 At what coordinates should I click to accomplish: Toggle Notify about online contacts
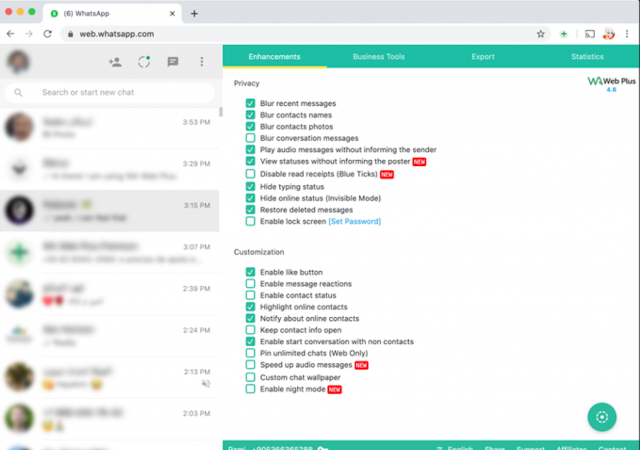tap(250, 318)
